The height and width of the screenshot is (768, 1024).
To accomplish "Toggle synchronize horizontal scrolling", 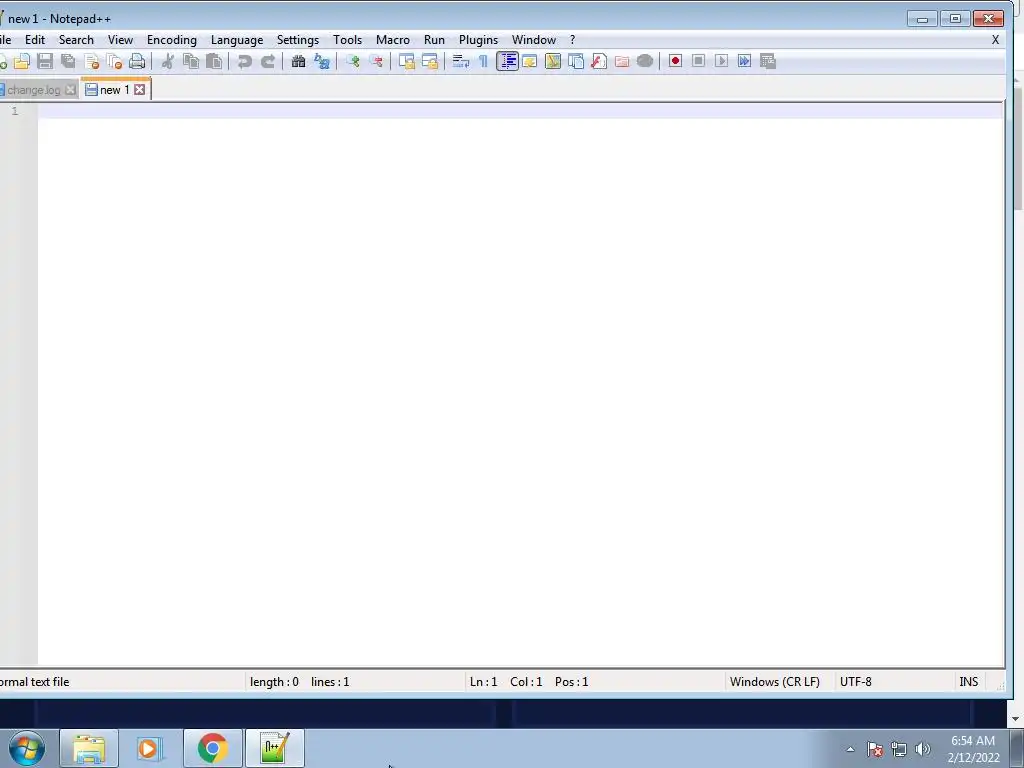I will 430,61.
